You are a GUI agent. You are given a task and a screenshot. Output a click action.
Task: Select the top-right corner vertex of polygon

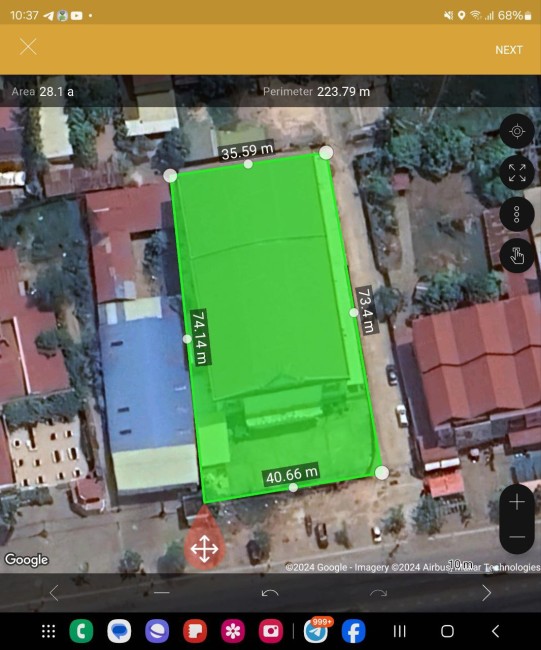[326, 153]
